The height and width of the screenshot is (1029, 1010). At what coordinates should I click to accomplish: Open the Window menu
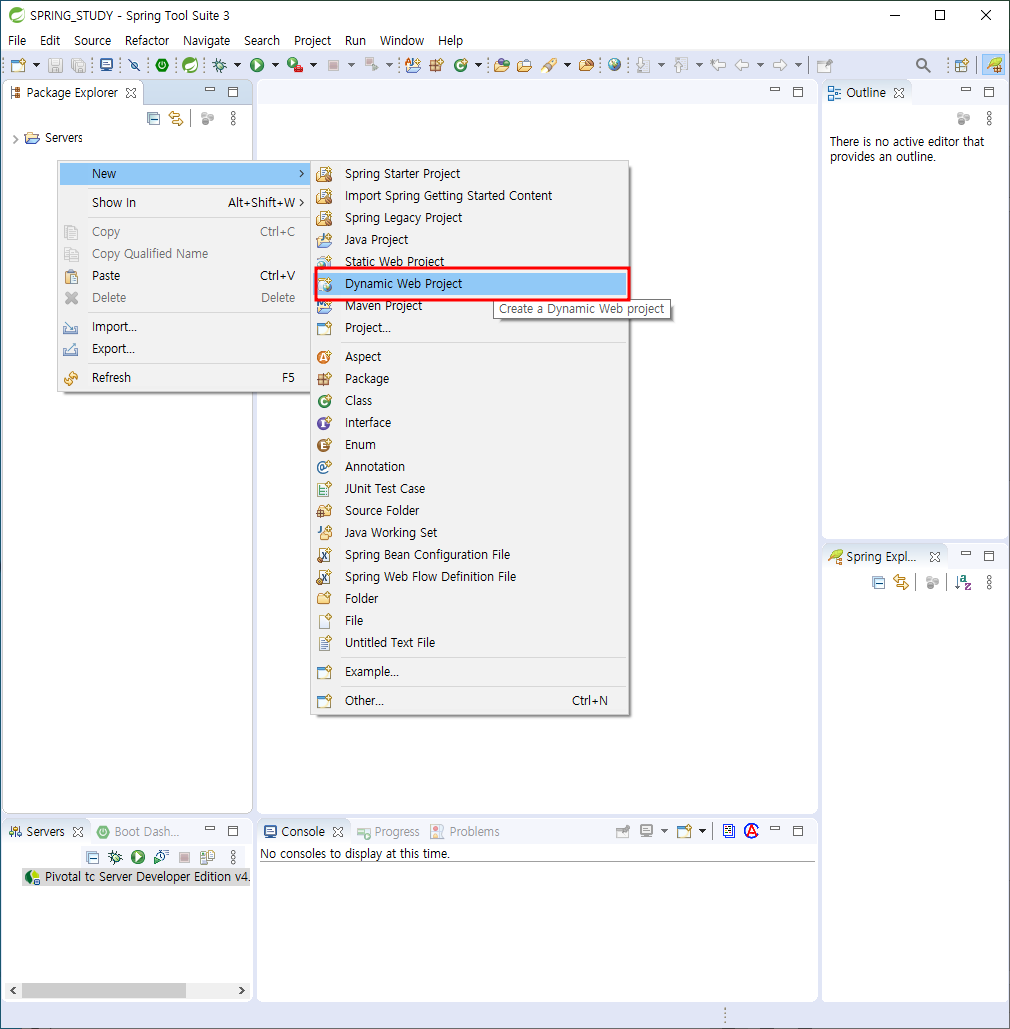(x=402, y=41)
